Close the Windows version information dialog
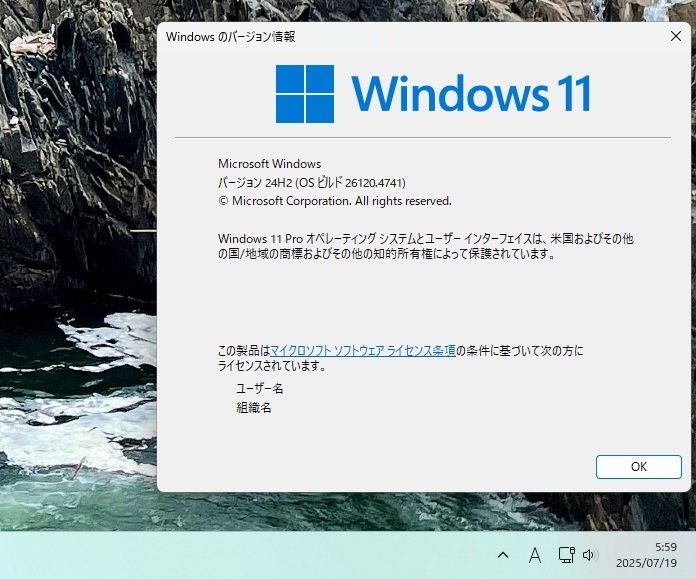Viewport: 696px width, 579px height. click(676, 36)
